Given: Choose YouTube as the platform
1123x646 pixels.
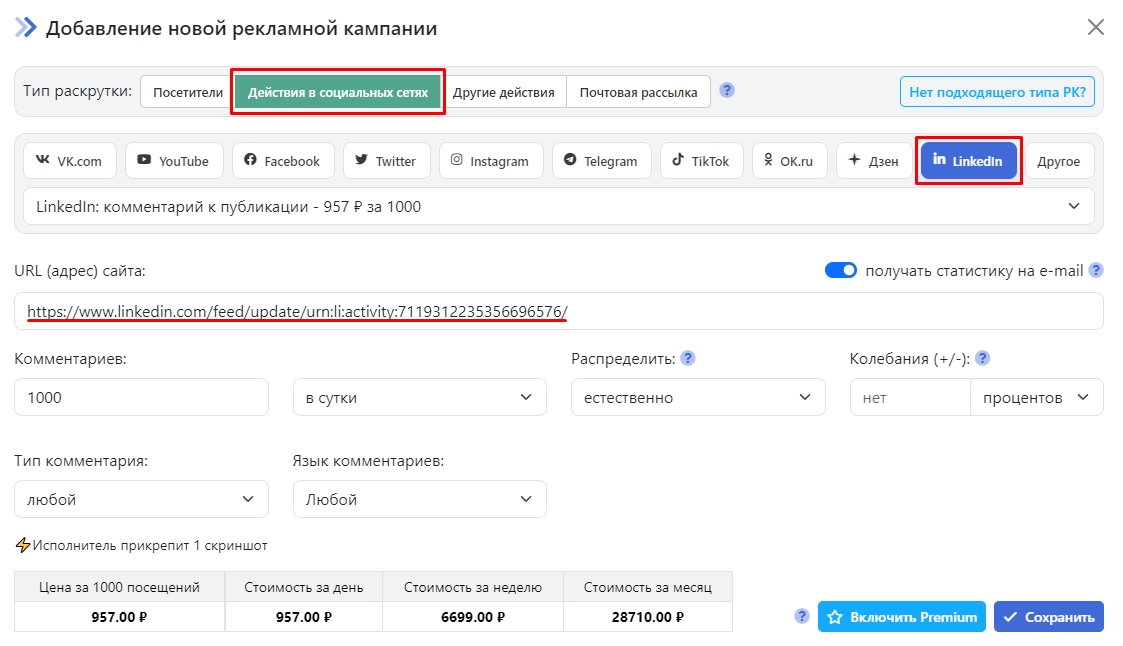Looking at the screenshot, I should coord(173,161).
